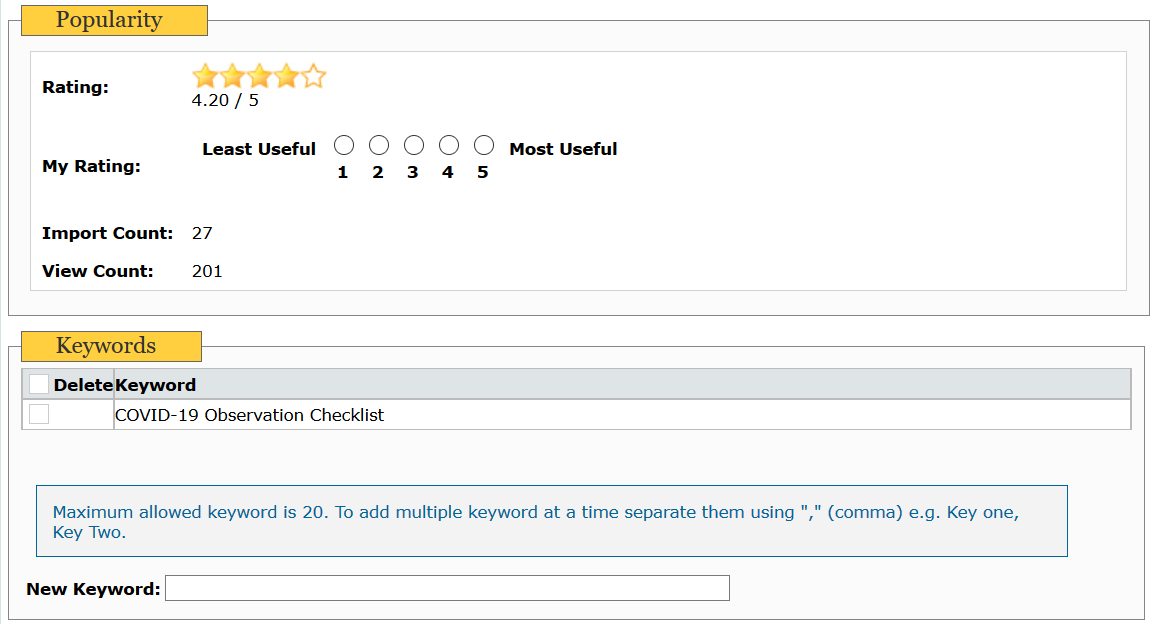Pick Most Useful rating 5
The height and width of the screenshot is (624, 1152).
click(484, 146)
